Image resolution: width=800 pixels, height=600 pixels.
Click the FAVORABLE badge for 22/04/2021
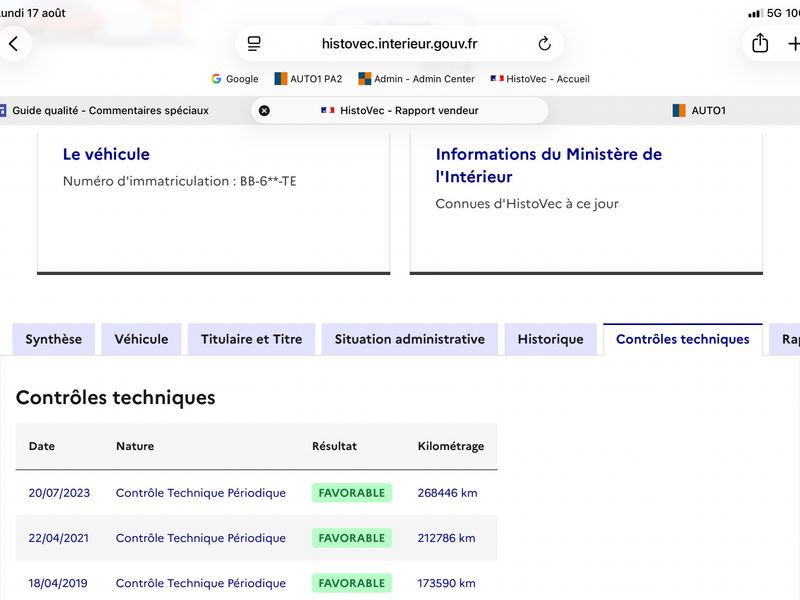352,538
